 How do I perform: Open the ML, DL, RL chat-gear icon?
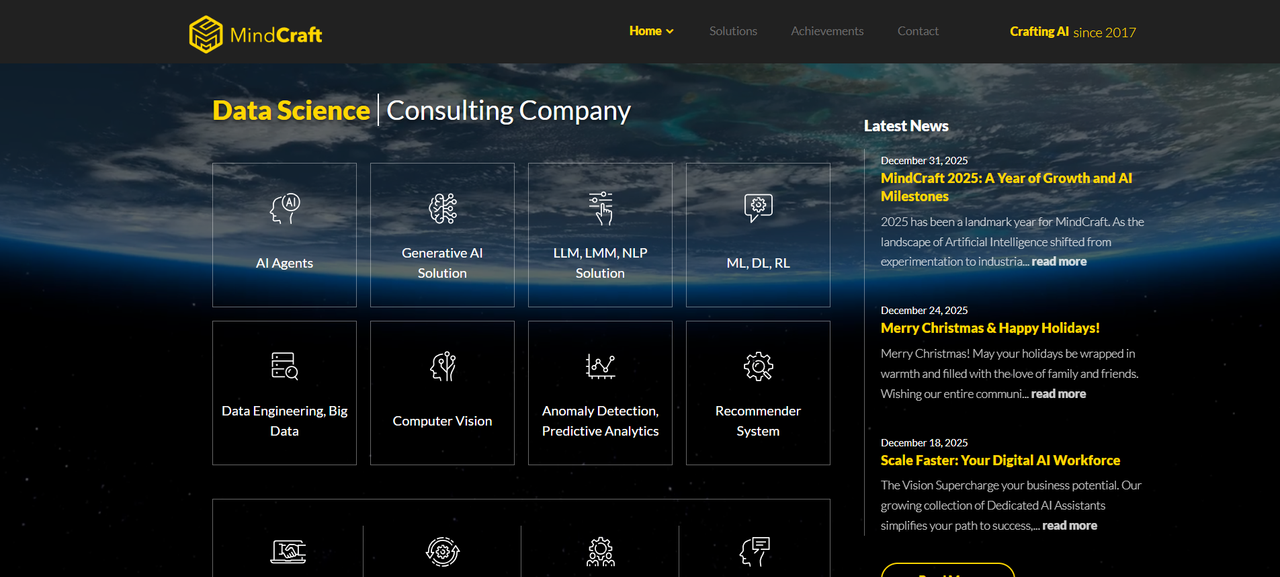click(x=759, y=208)
